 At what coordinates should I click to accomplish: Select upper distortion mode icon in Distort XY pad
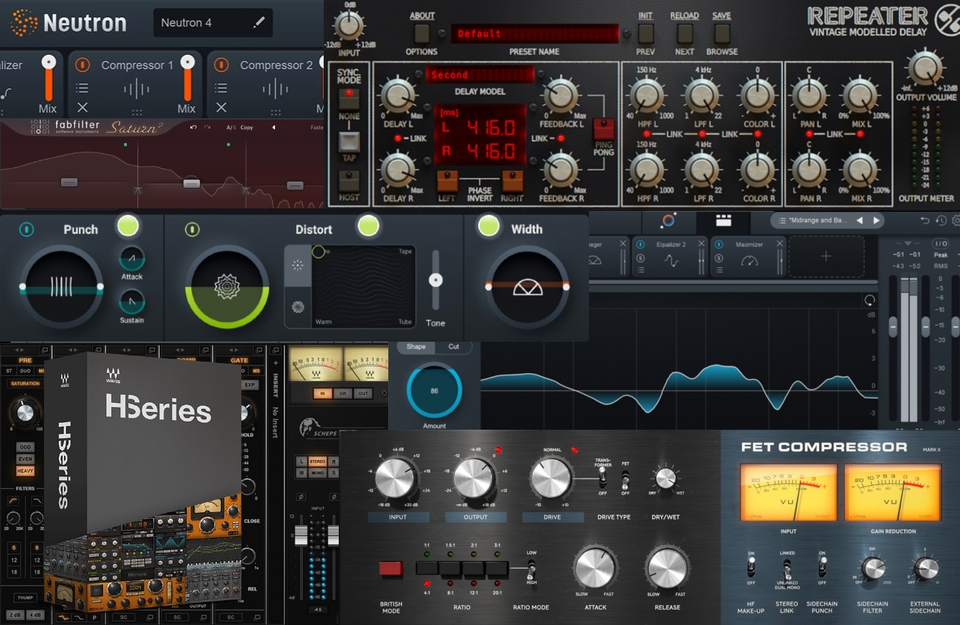298,265
